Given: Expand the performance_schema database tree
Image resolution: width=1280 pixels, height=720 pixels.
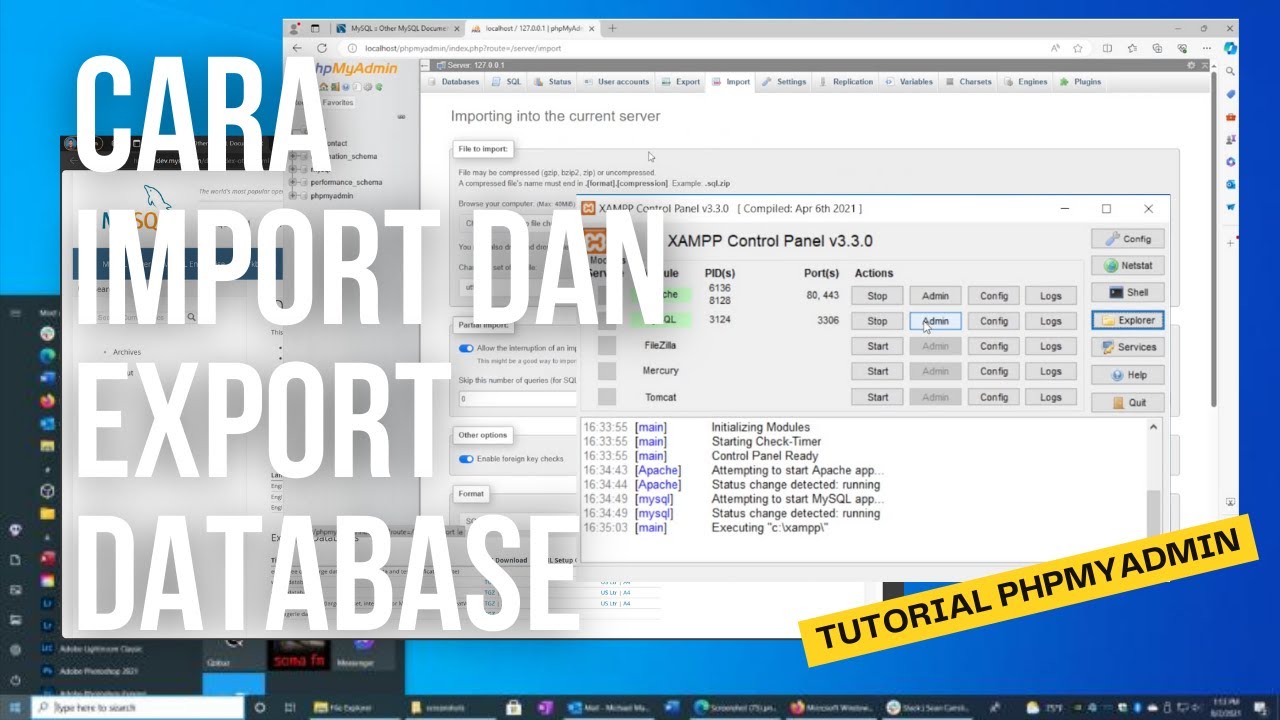Looking at the screenshot, I should click(x=293, y=183).
